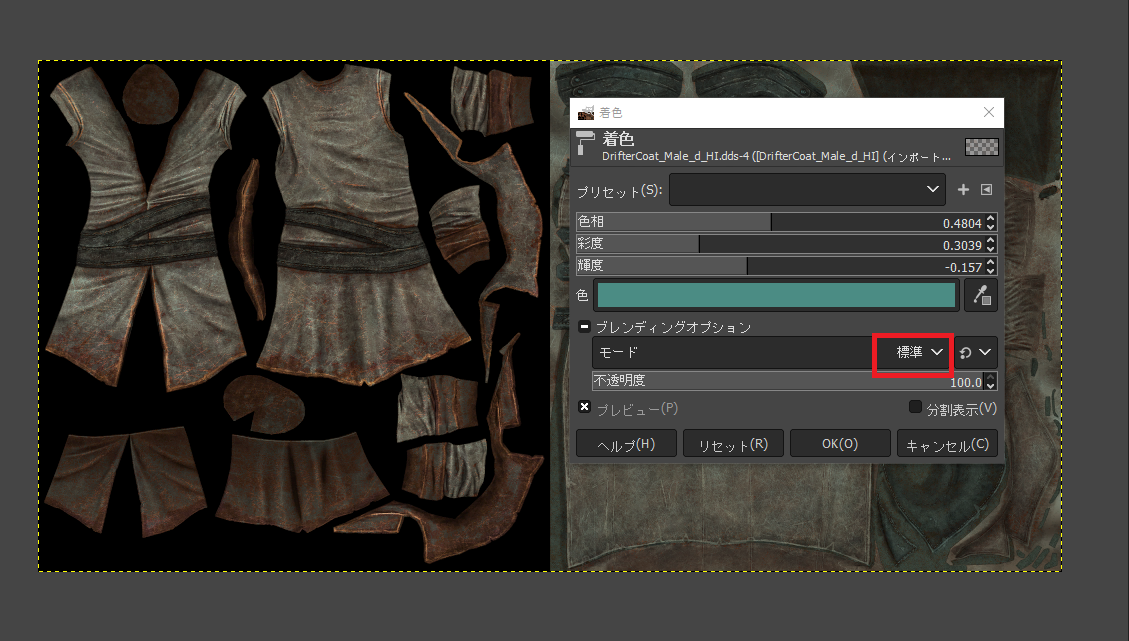Click the 彩度 saturation slider
Screen dimensions: 1129x641
tap(781, 244)
